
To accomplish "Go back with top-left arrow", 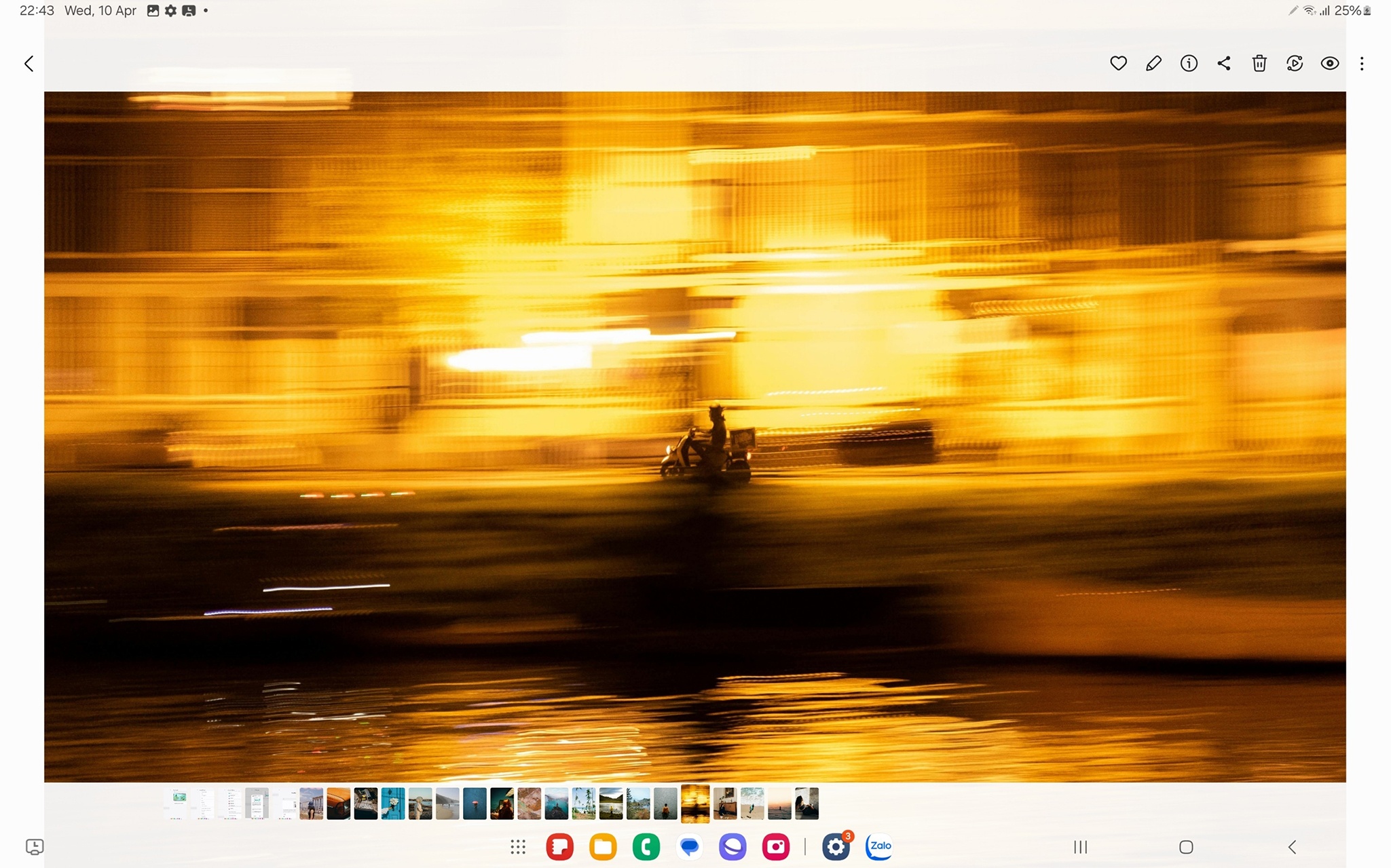I will [x=29, y=63].
